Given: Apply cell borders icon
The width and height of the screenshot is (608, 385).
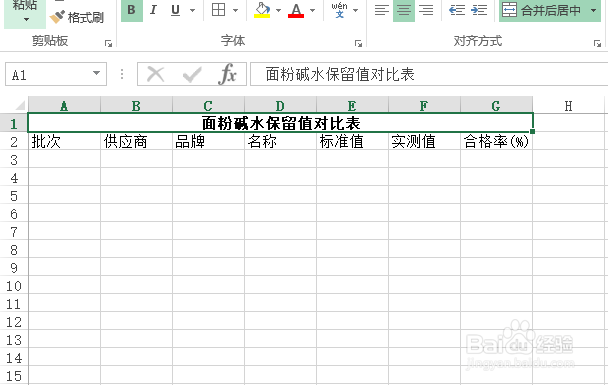Looking at the screenshot, I should tap(219, 10).
